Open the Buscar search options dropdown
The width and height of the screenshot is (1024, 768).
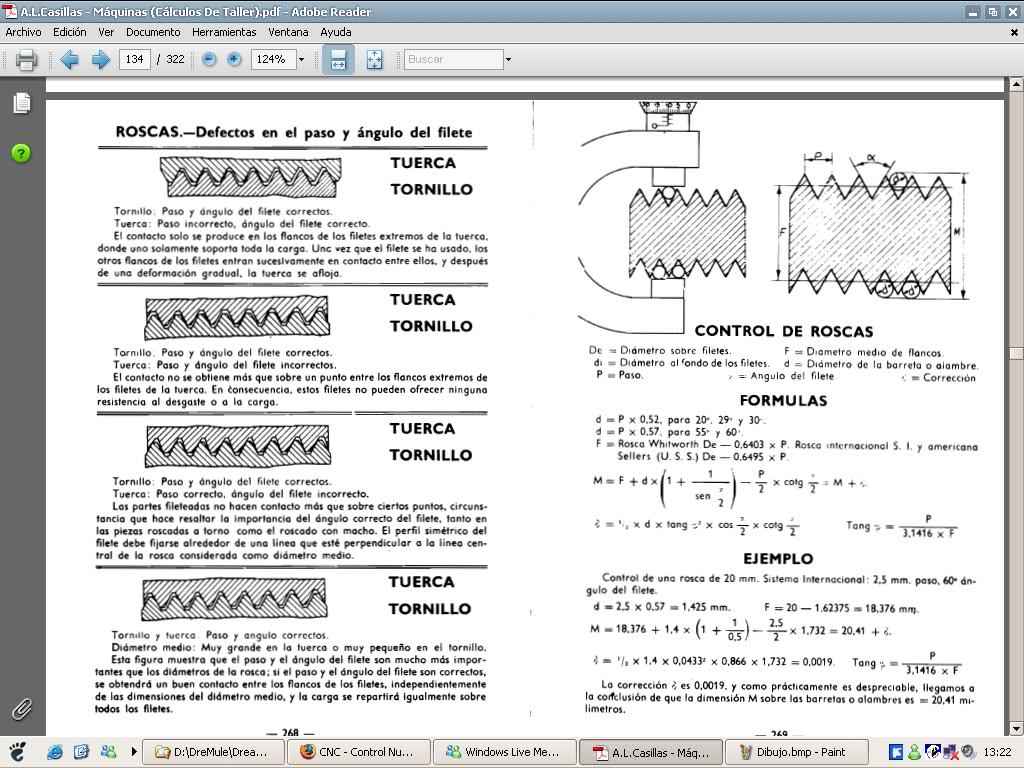[508, 59]
